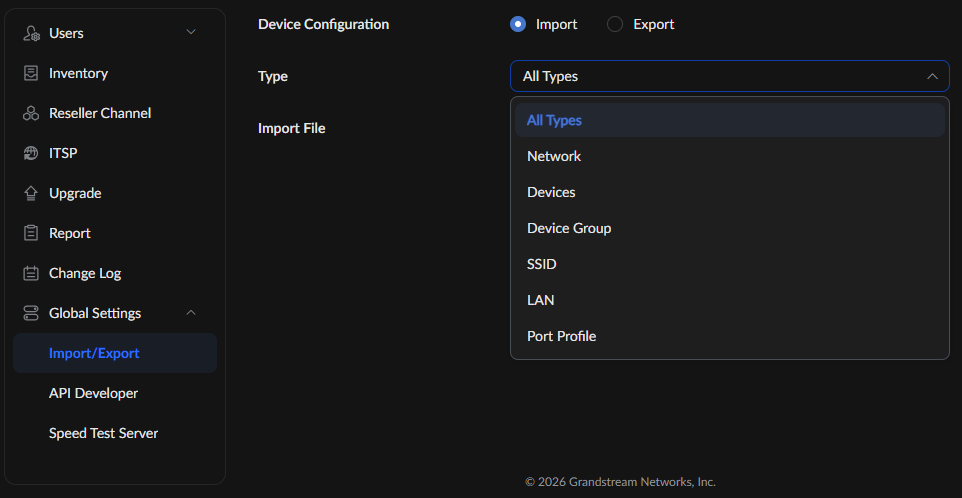Collapse the Global Settings chevron
Screen dimensions: 962x498
pos(191,312)
